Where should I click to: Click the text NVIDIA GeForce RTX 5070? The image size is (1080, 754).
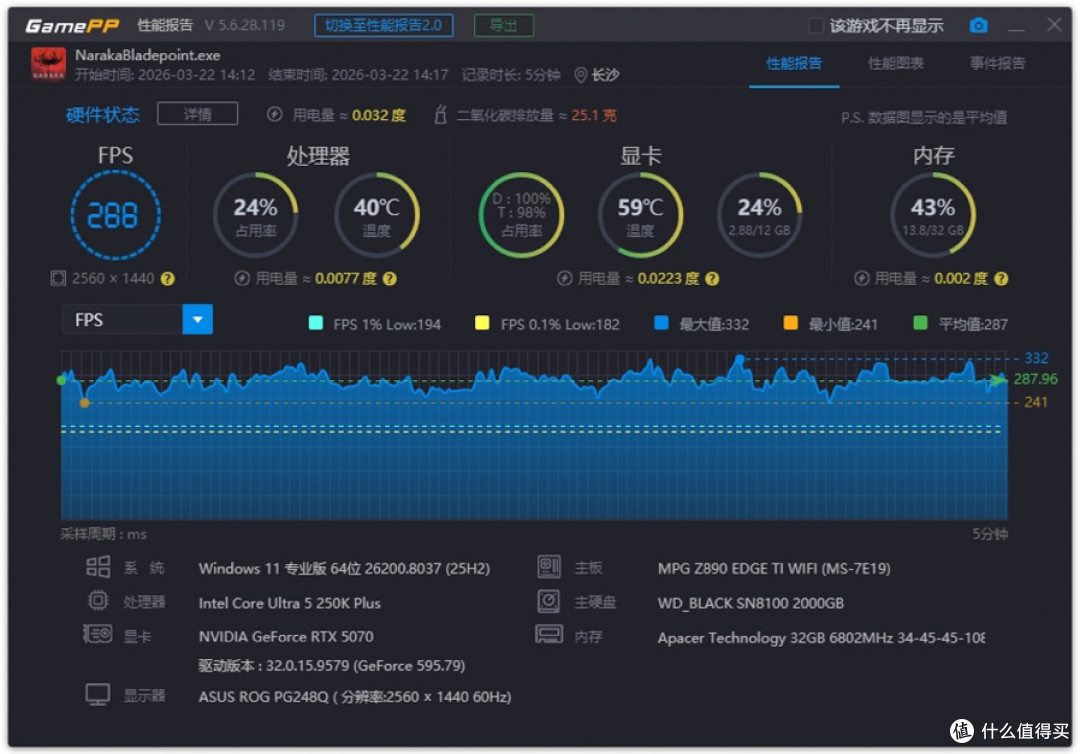click(x=286, y=637)
